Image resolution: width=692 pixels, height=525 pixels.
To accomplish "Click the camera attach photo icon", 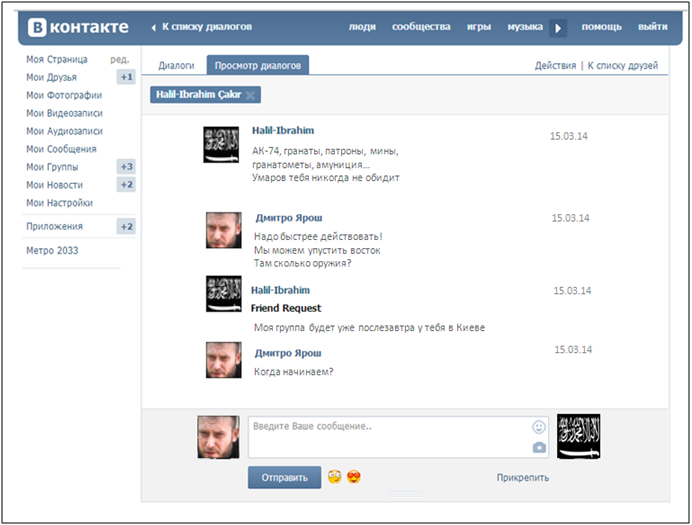I will click(x=539, y=447).
